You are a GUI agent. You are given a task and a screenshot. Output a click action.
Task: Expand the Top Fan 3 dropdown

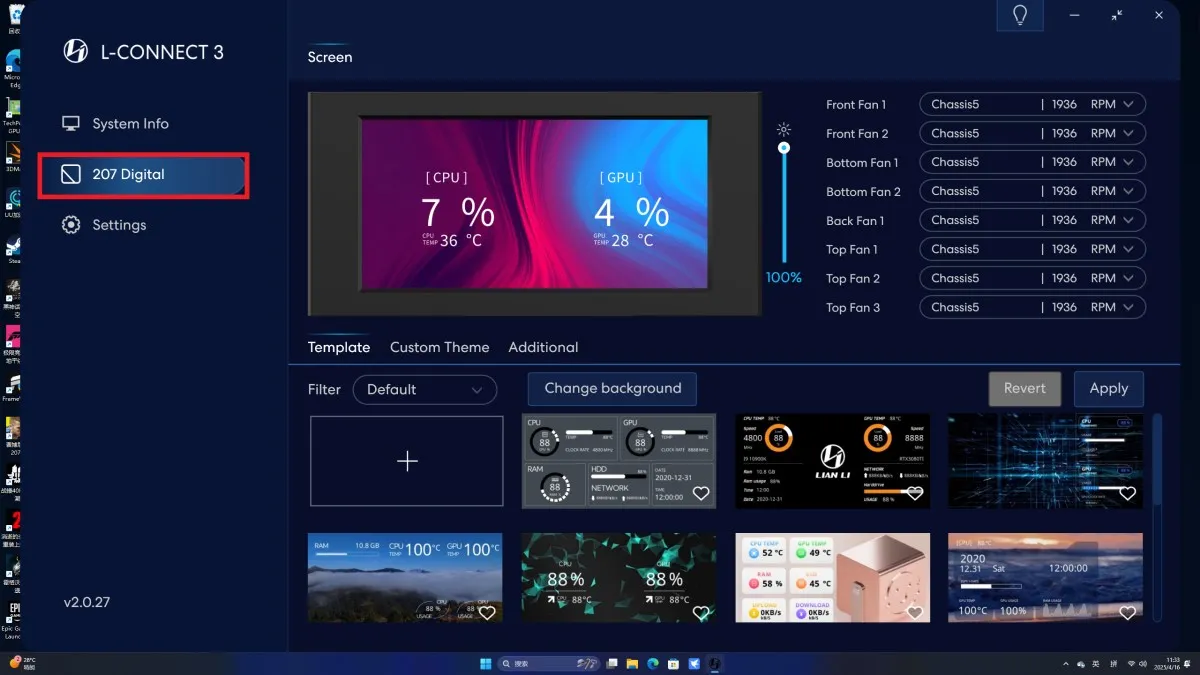coord(1032,307)
